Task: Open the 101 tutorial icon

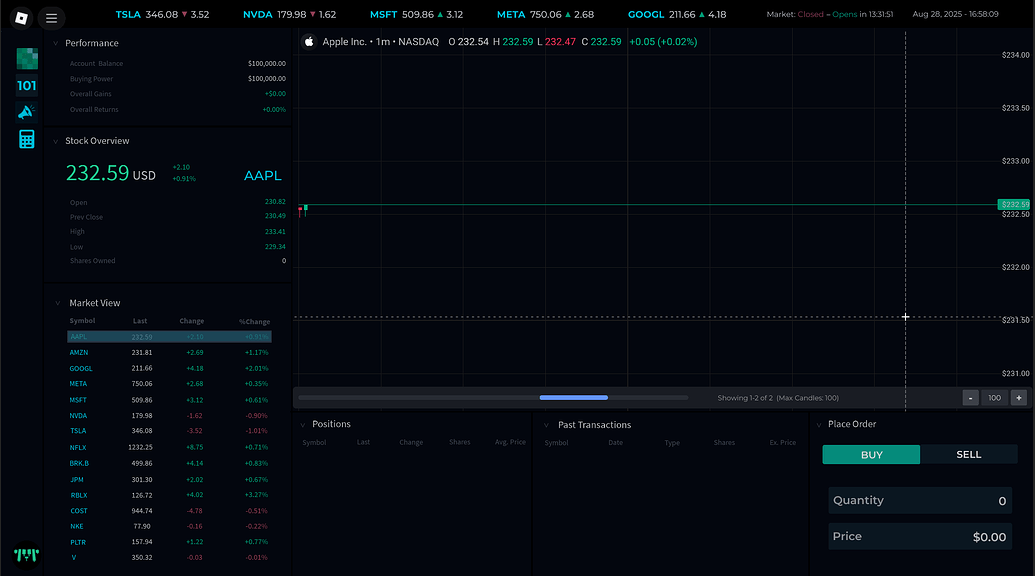Action: coord(27,86)
